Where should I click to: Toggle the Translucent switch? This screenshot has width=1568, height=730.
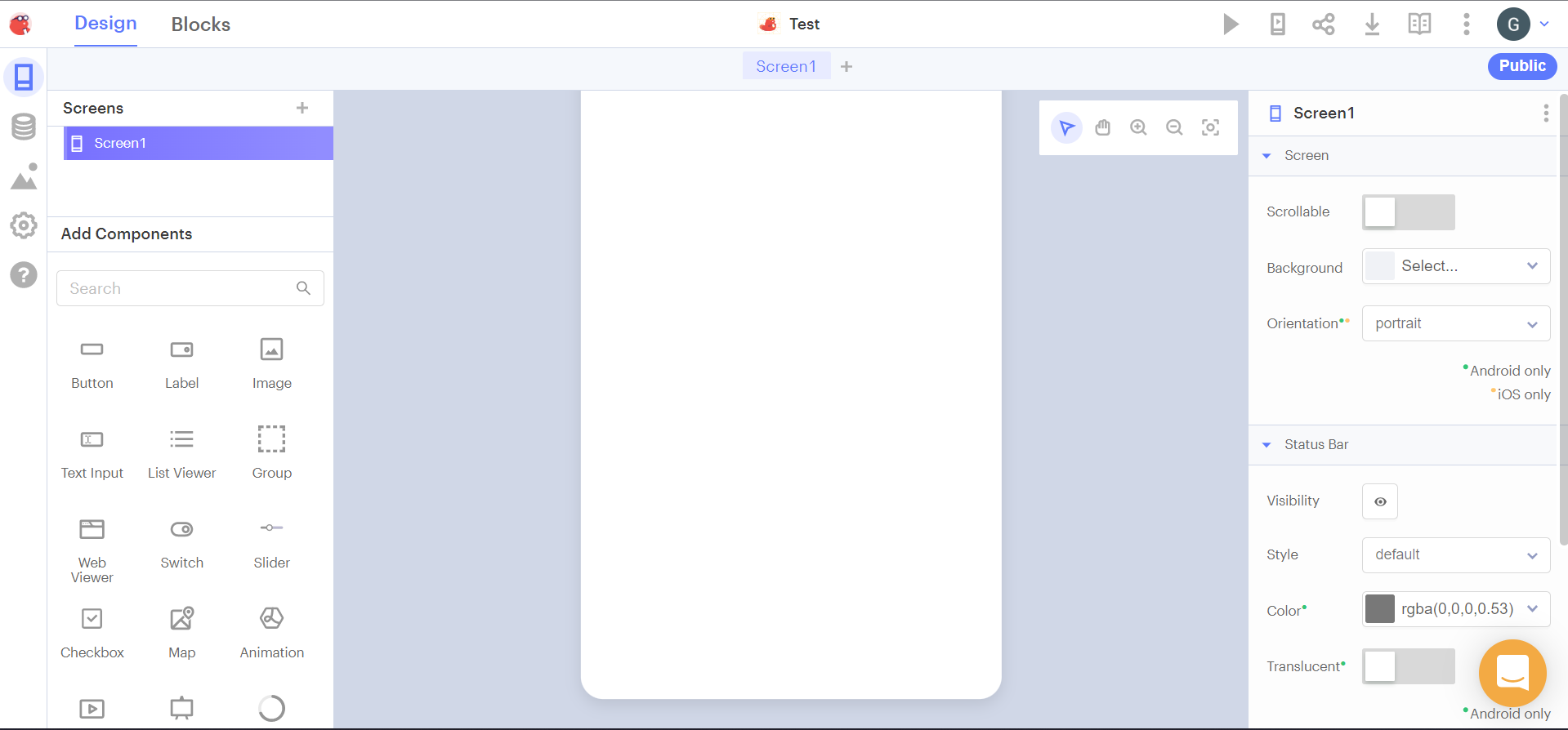[1409, 666]
